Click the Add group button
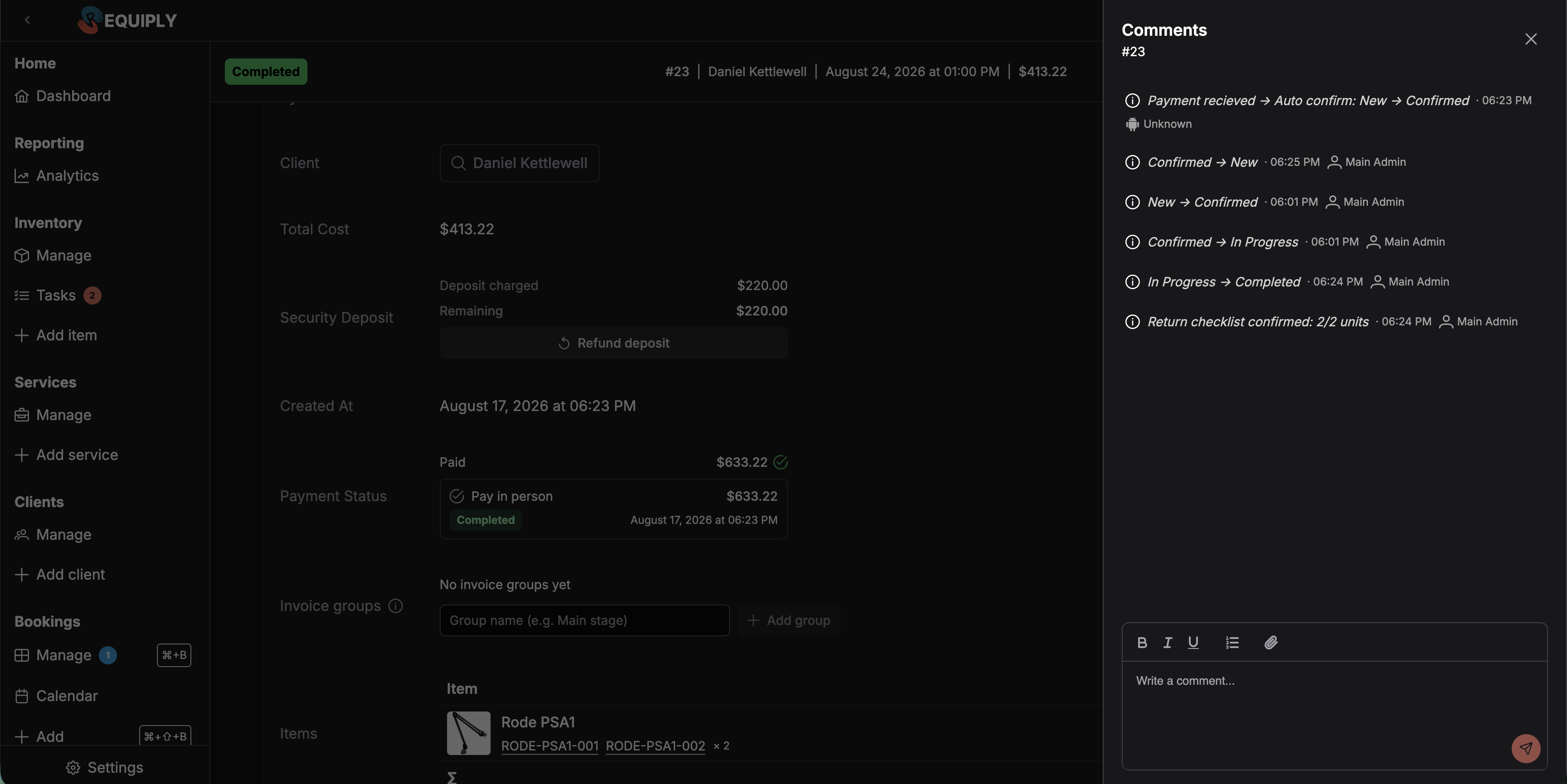The width and height of the screenshot is (1567, 784). 788,620
